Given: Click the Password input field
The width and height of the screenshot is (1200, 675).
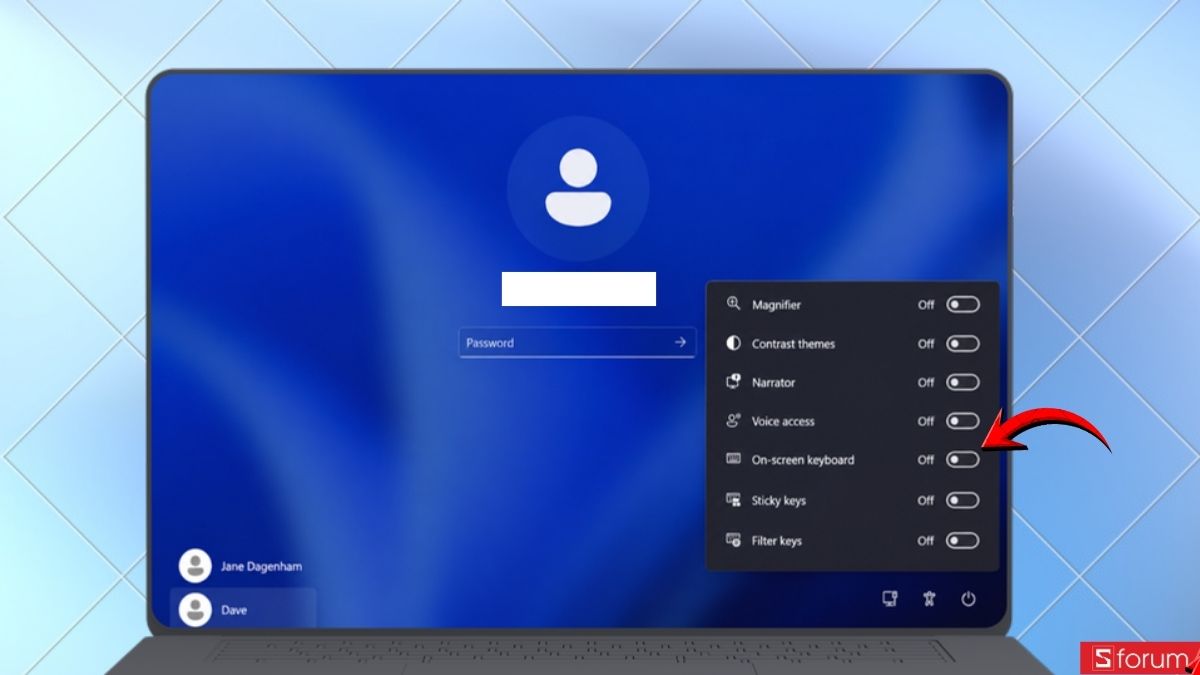Looking at the screenshot, I should [x=577, y=342].
